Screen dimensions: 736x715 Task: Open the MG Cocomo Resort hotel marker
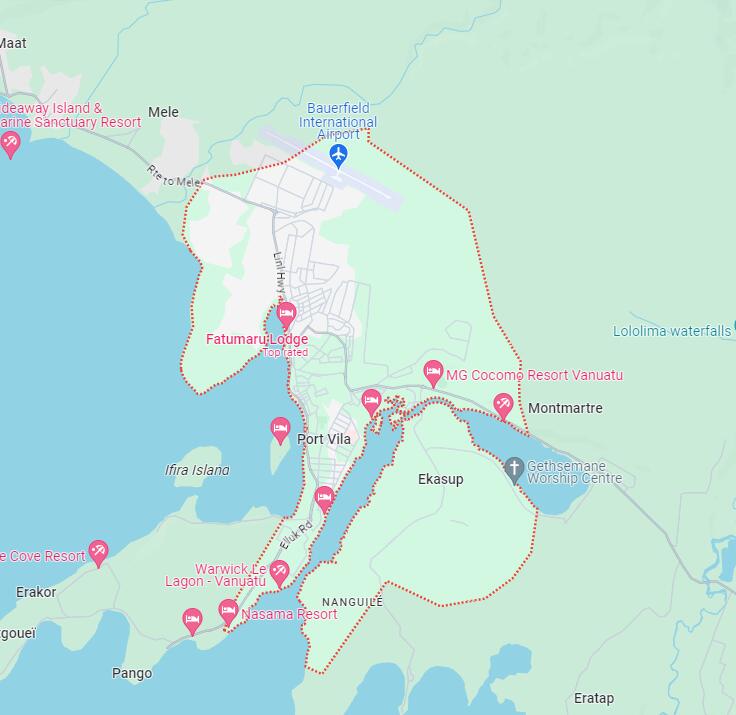pos(433,374)
